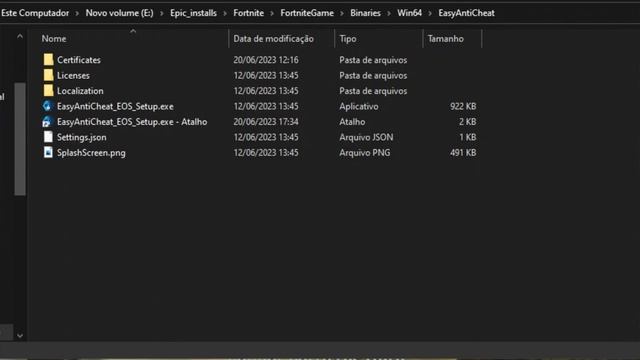Click the 20/06/2023 12:16 date cell
The image size is (640, 360).
[x=266, y=60]
